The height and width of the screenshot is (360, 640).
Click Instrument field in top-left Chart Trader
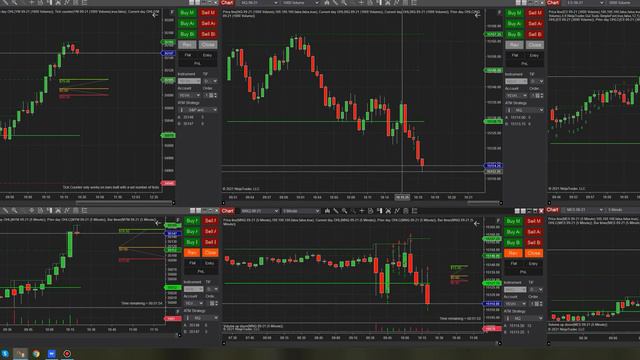click(x=189, y=81)
